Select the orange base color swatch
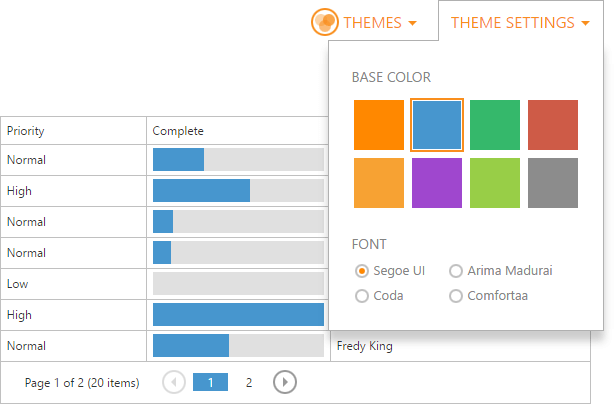Viewport: 614px width, 404px height. tap(379, 125)
